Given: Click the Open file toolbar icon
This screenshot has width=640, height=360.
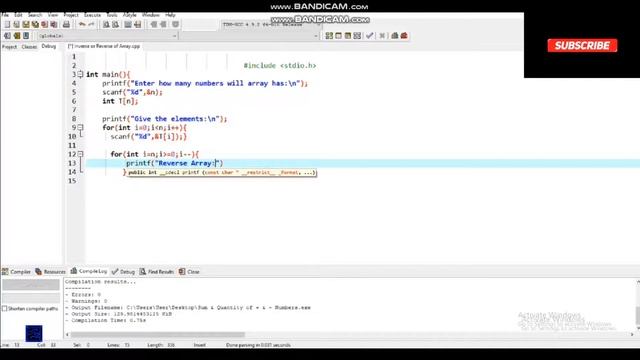Looking at the screenshot, I should [16, 25].
